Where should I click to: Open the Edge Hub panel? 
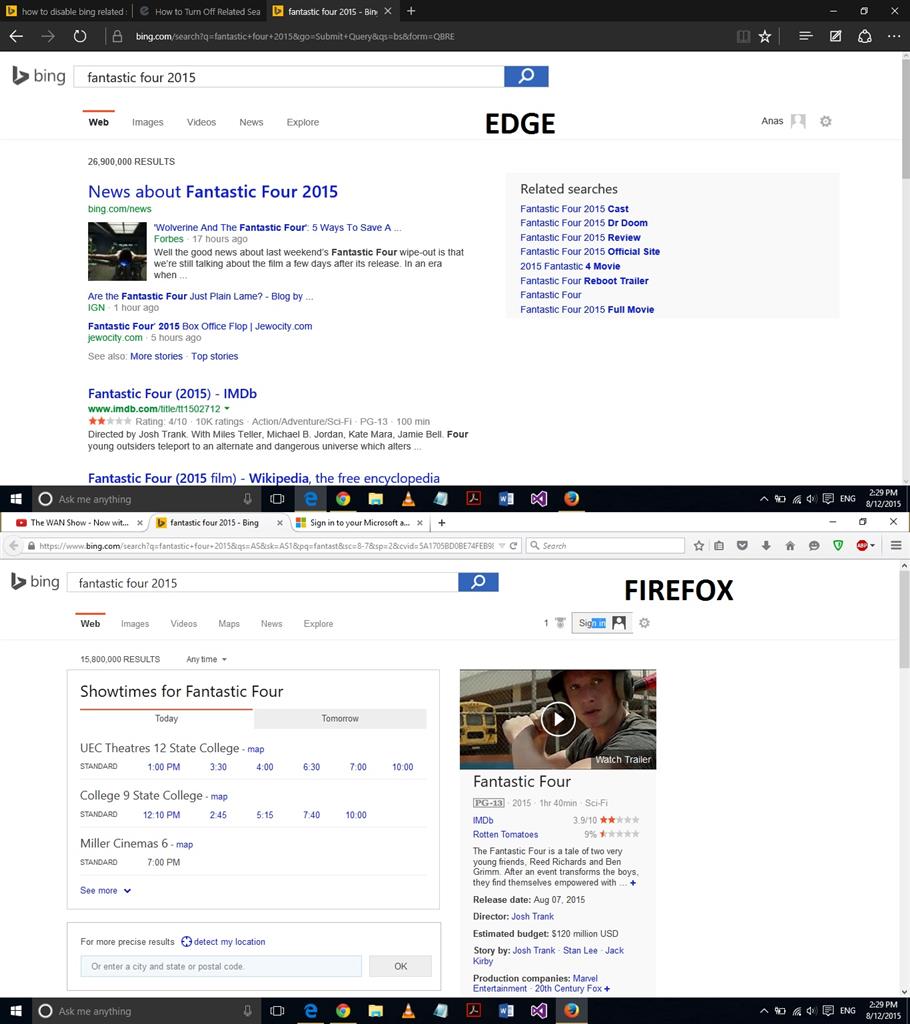pyautogui.click(x=805, y=36)
